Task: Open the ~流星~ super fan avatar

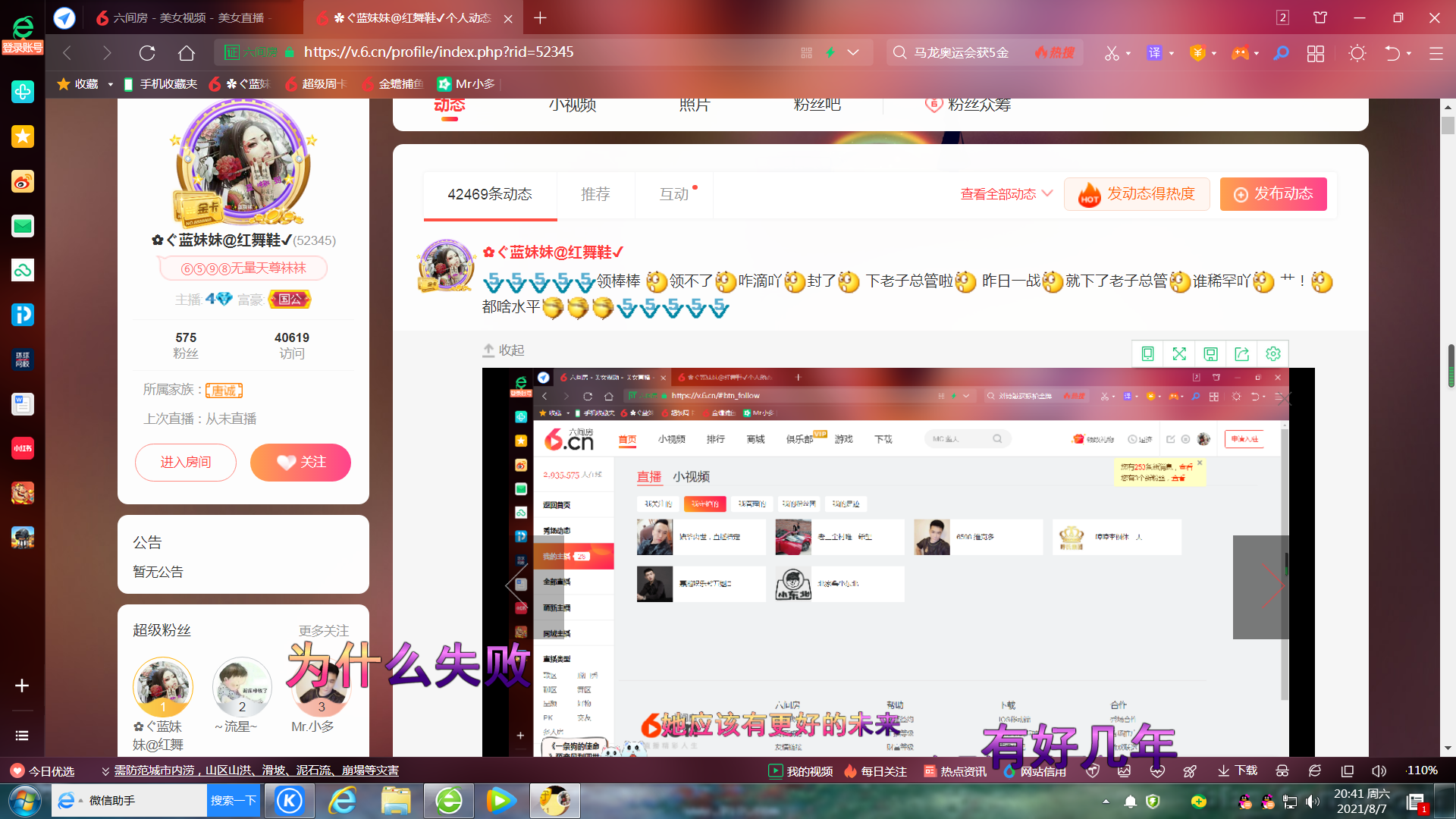Action: [242, 687]
